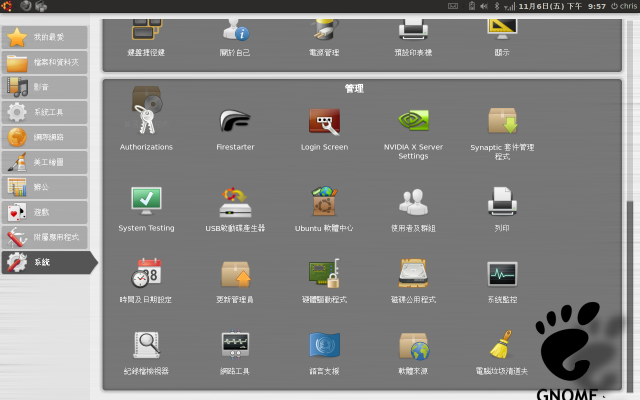The image size is (640, 400).
Task: Open 列印 printer icon
Action: [x=502, y=201]
